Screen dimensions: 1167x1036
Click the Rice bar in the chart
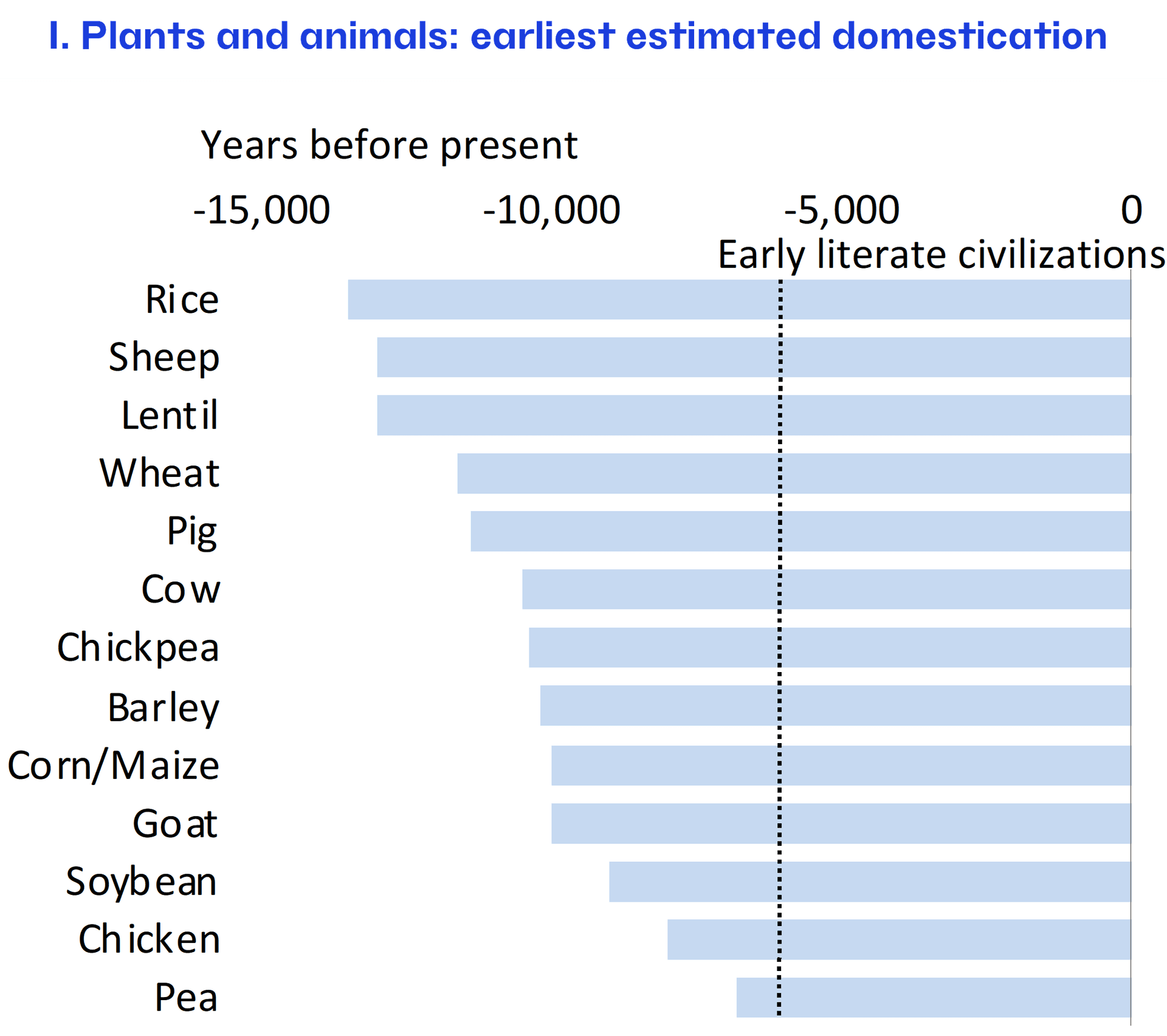pyautogui.click(x=738, y=300)
